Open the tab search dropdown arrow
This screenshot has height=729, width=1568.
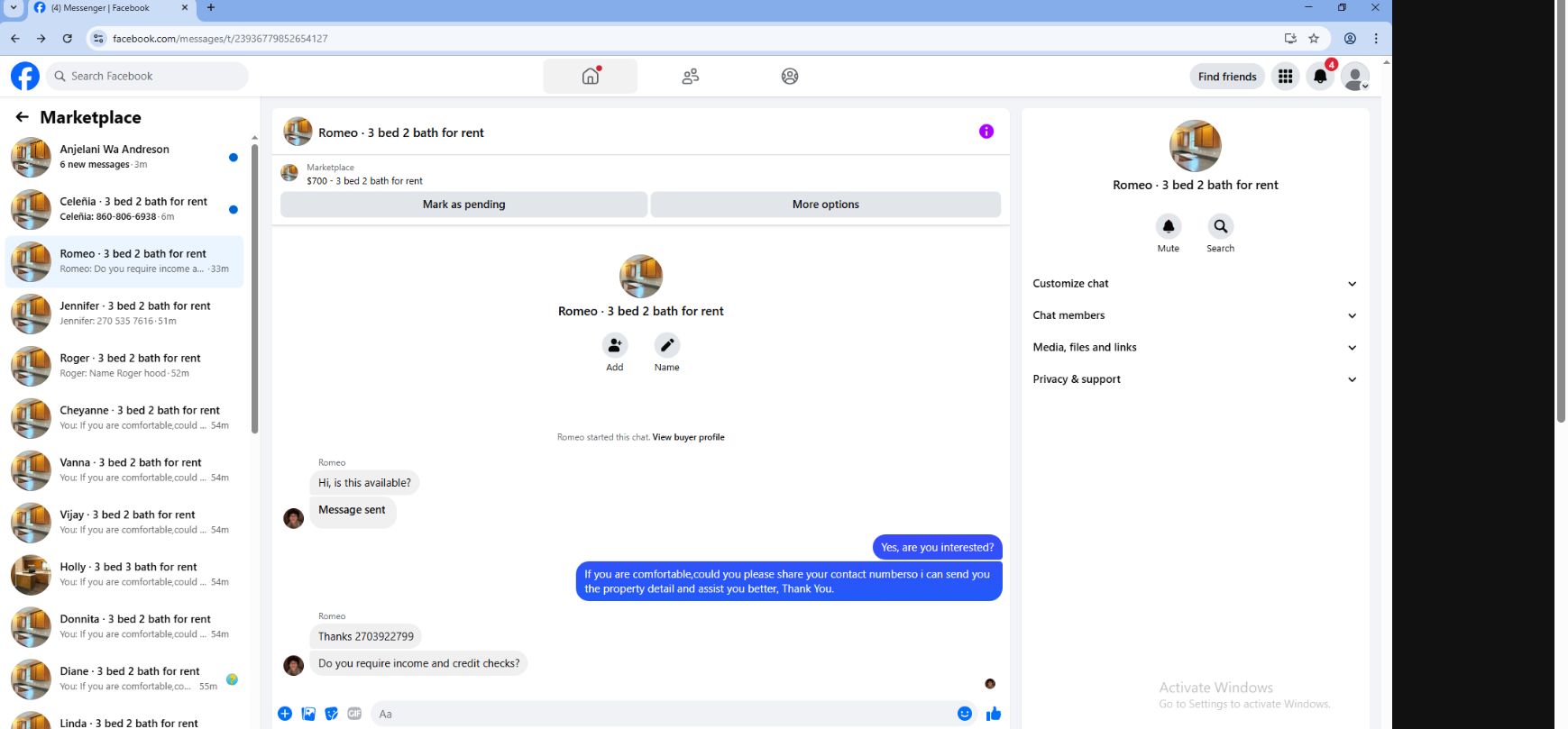(14, 8)
